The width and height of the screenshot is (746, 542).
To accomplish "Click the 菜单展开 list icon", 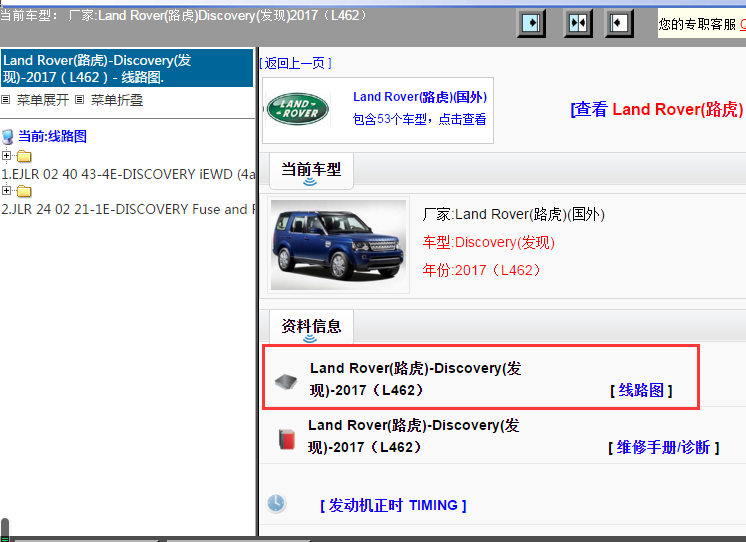I will (x=5, y=99).
